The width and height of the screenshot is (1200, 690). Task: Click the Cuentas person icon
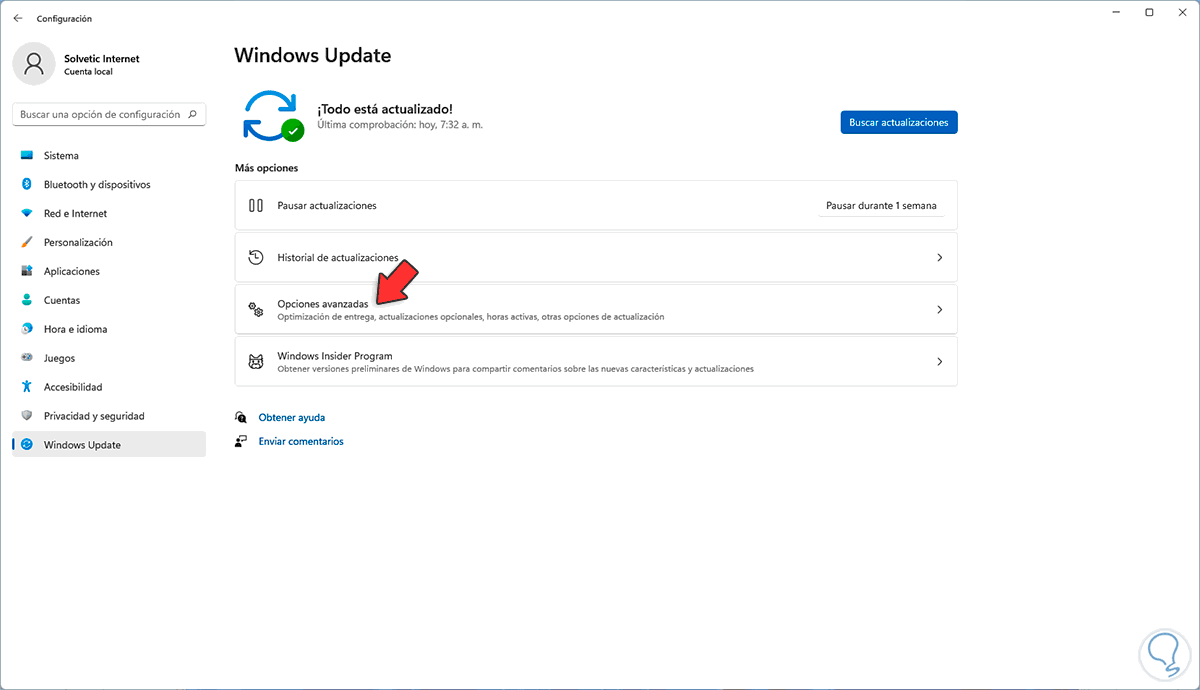coord(26,300)
